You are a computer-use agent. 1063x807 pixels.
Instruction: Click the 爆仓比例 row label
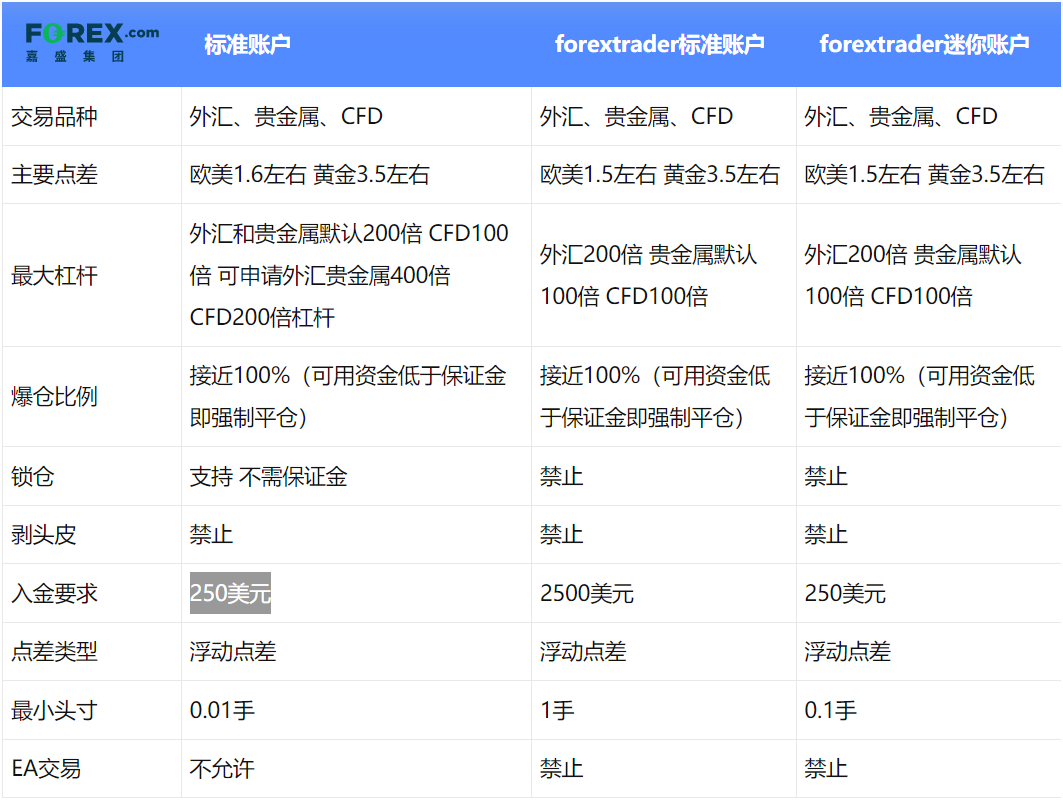[x=54, y=397]
